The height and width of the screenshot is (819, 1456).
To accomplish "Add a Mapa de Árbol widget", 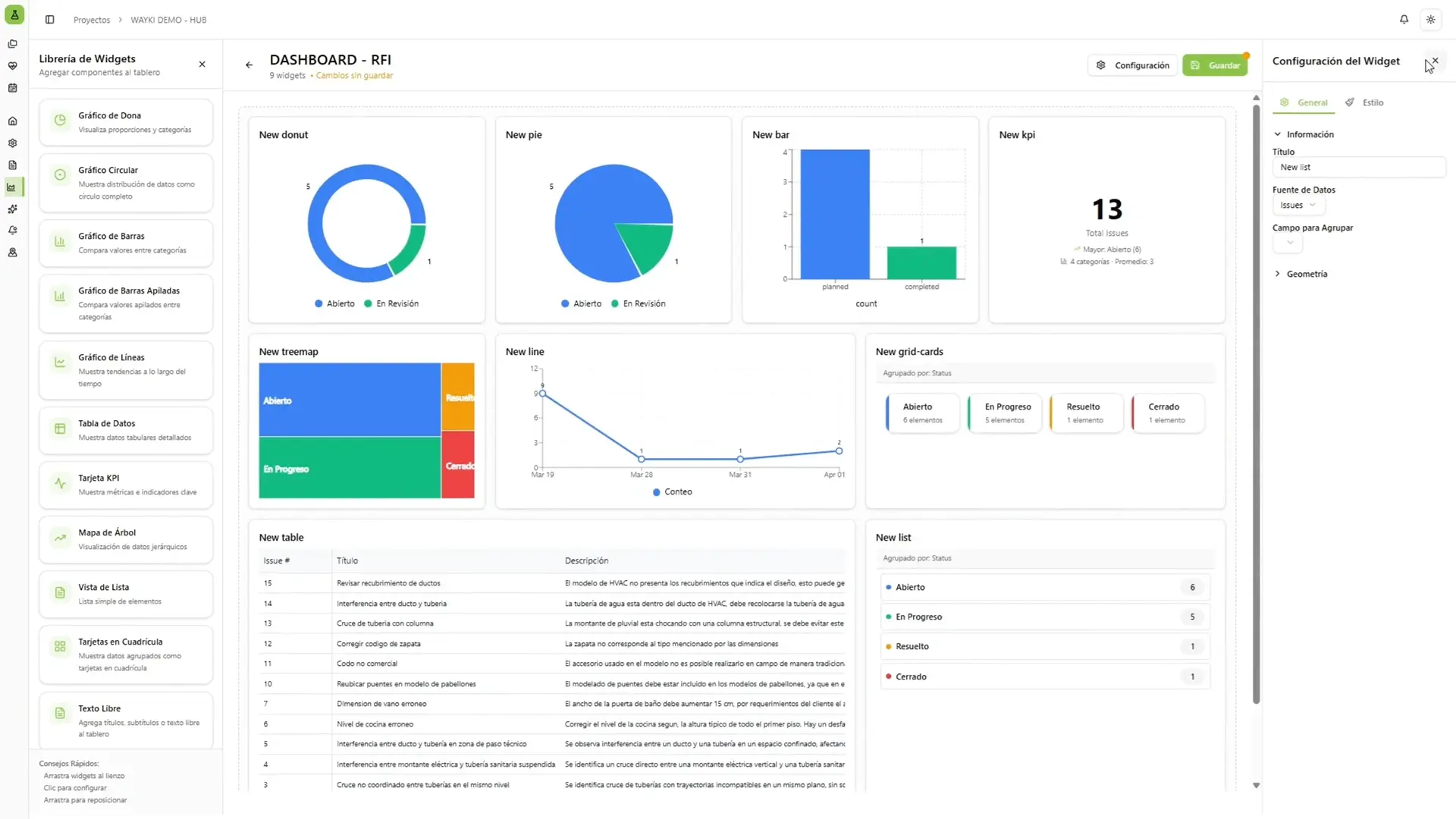I will tap(126, 539).
